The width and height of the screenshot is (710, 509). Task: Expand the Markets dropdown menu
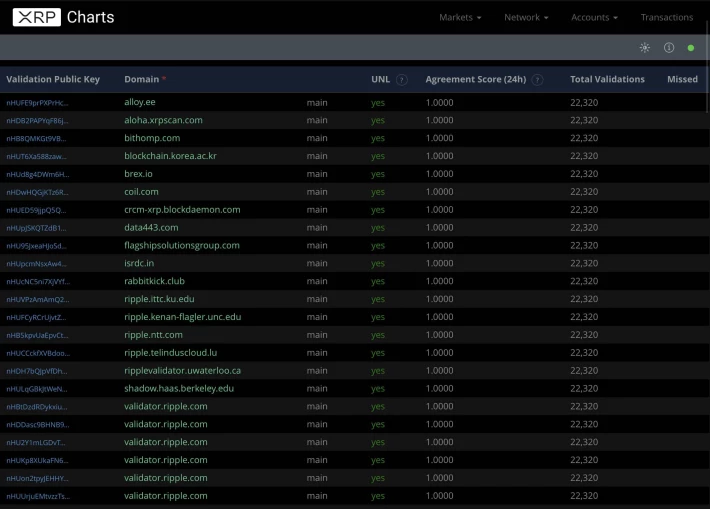point(460,17)
